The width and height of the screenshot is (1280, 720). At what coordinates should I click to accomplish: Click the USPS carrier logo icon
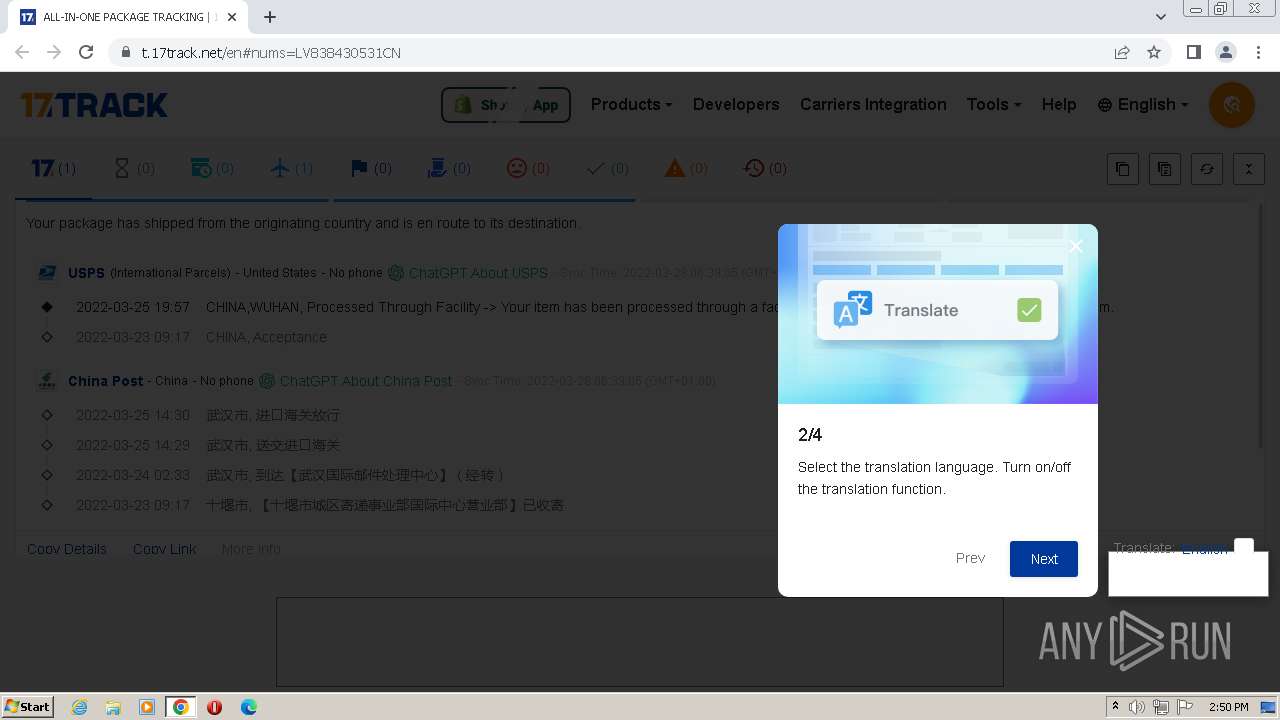47,272
